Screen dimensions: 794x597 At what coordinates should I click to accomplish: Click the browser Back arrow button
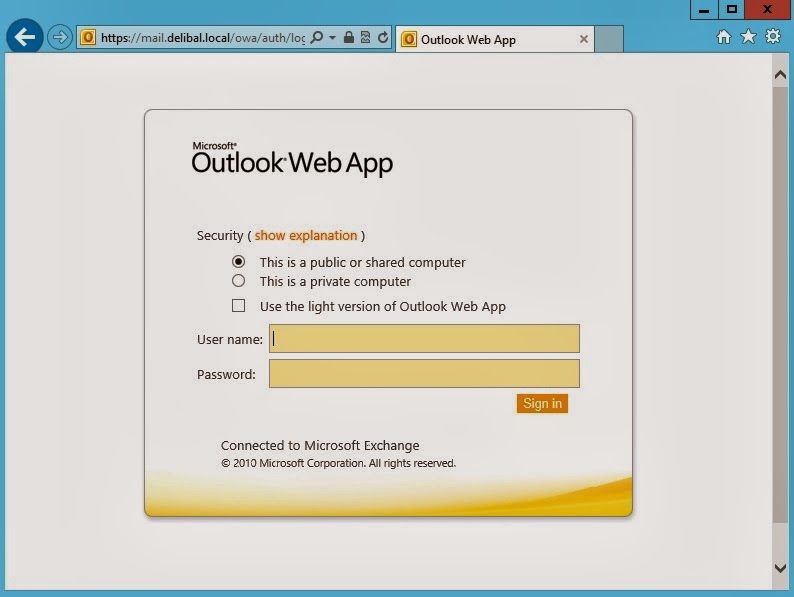[x=24, y=38]
